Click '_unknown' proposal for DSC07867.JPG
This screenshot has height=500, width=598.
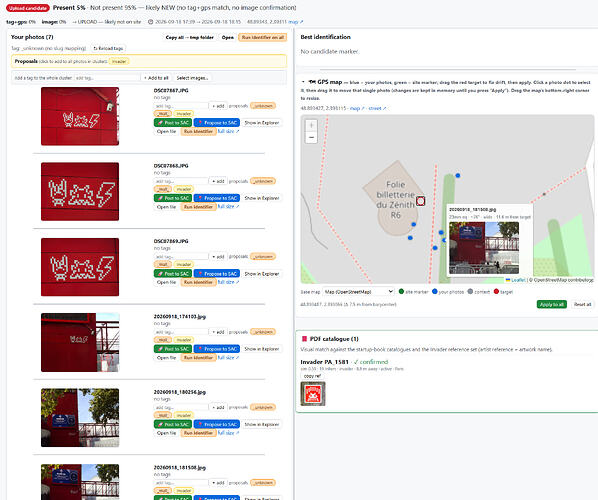(x=263, y=106)
